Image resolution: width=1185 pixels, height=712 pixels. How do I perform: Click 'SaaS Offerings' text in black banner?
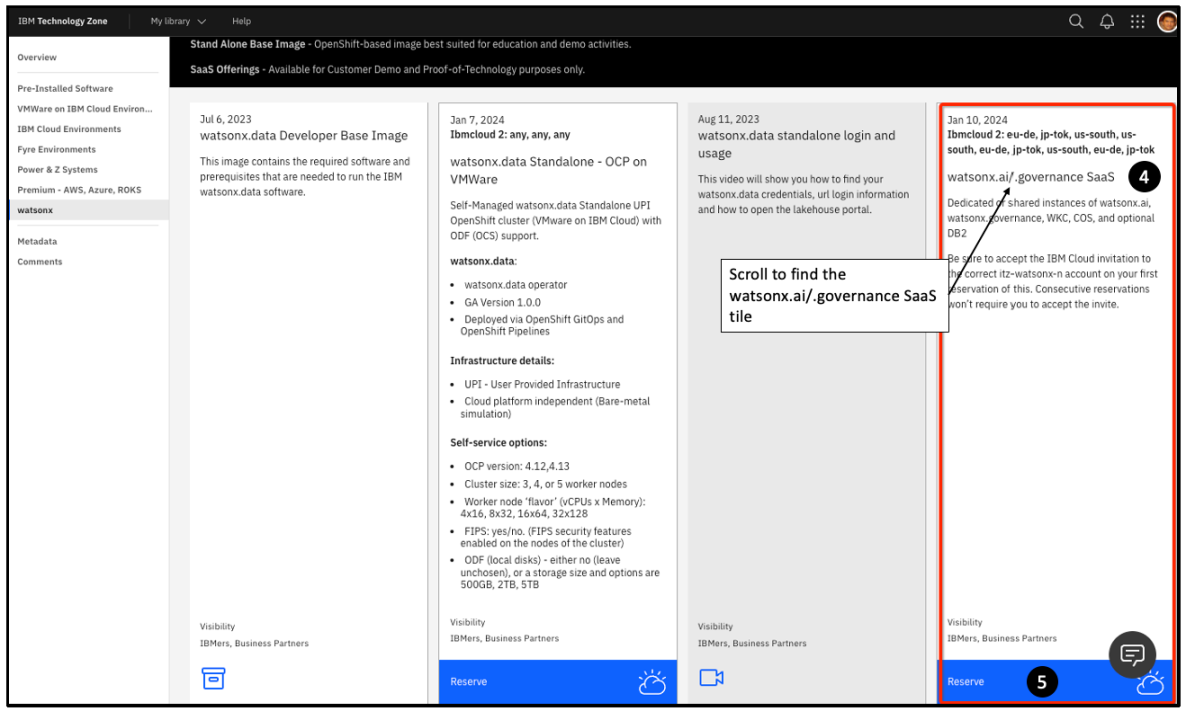(224, 70)
